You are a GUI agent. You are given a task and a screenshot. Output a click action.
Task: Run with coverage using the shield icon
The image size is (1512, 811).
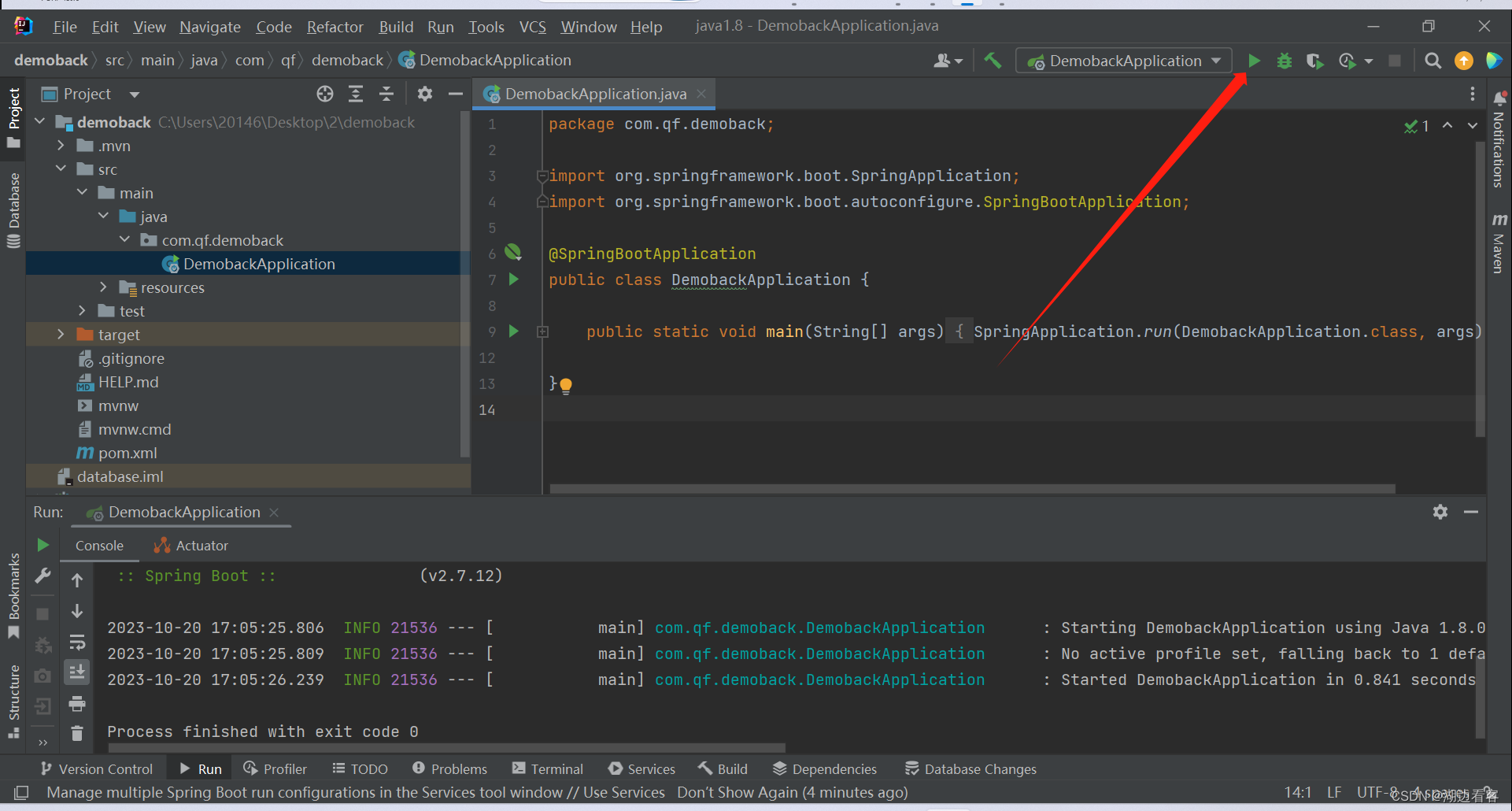[x=1314, y=61]
